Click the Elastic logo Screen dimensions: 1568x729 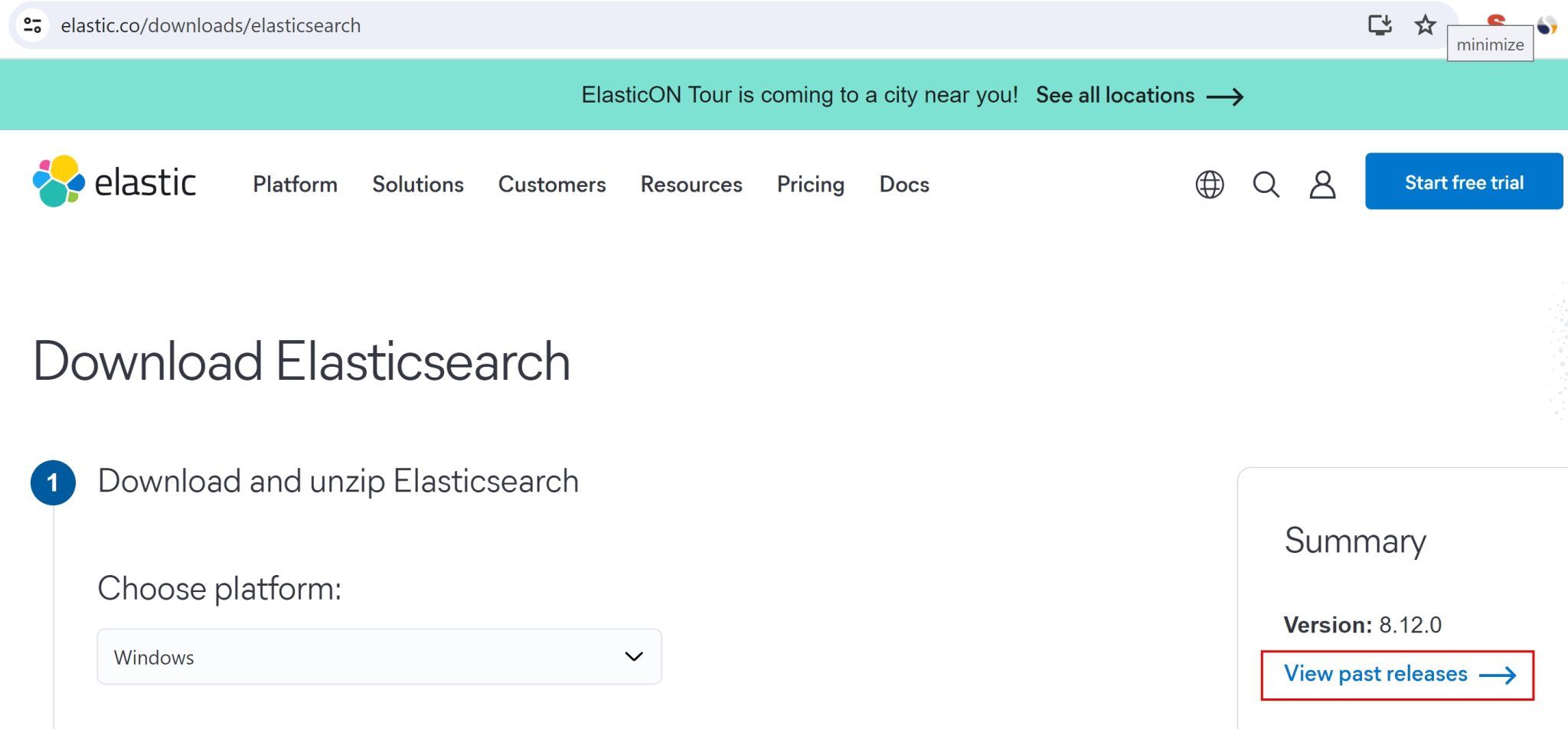point(115,181)
